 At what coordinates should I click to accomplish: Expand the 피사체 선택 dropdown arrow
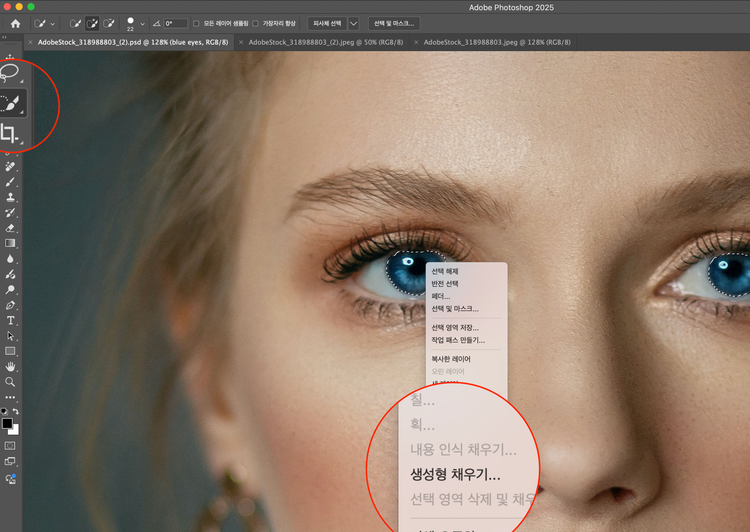[x=354, y=23]
